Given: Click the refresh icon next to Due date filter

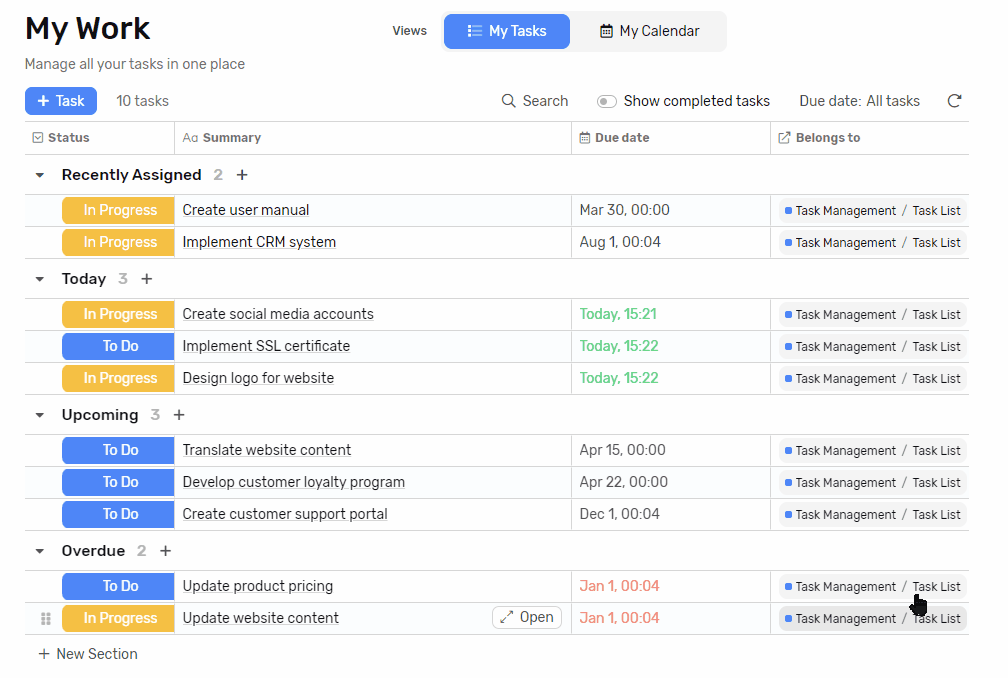Looking at the screenshot, I should (954, 101).
